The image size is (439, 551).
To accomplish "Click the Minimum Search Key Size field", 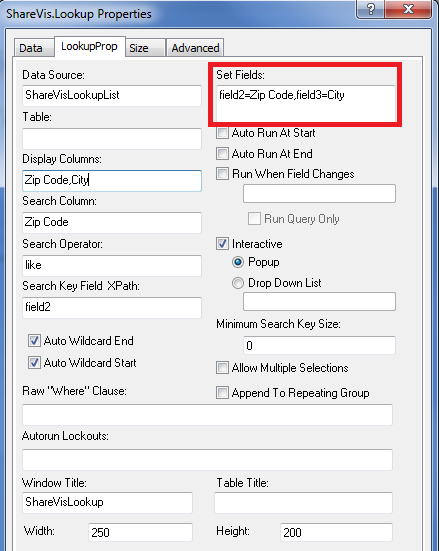I will click(x=319, y=345).
